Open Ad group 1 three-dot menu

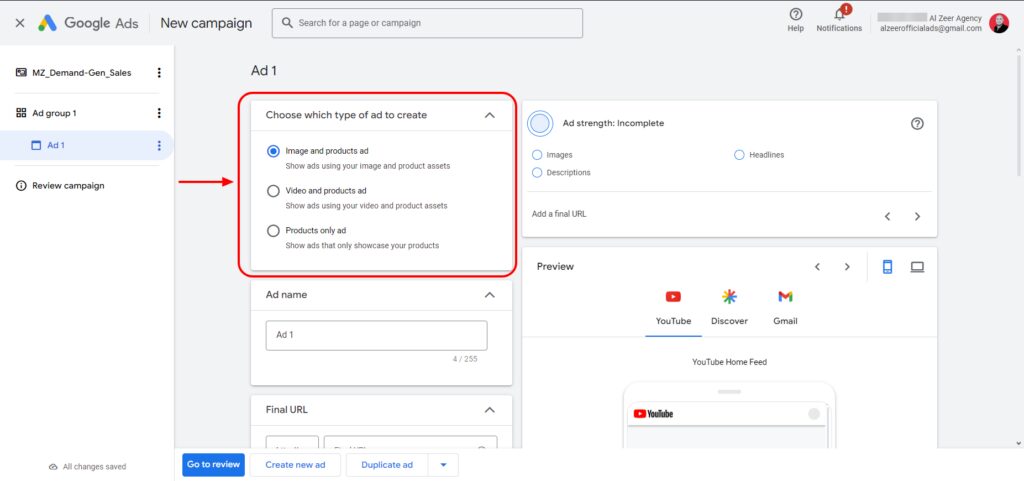point(159,113)
